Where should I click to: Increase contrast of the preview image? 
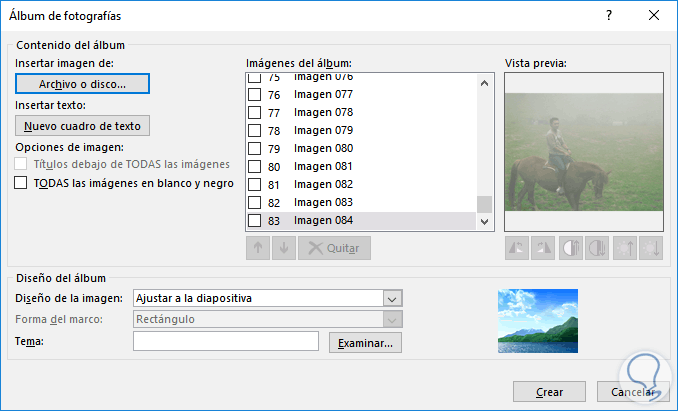click(x=571, y=248)
